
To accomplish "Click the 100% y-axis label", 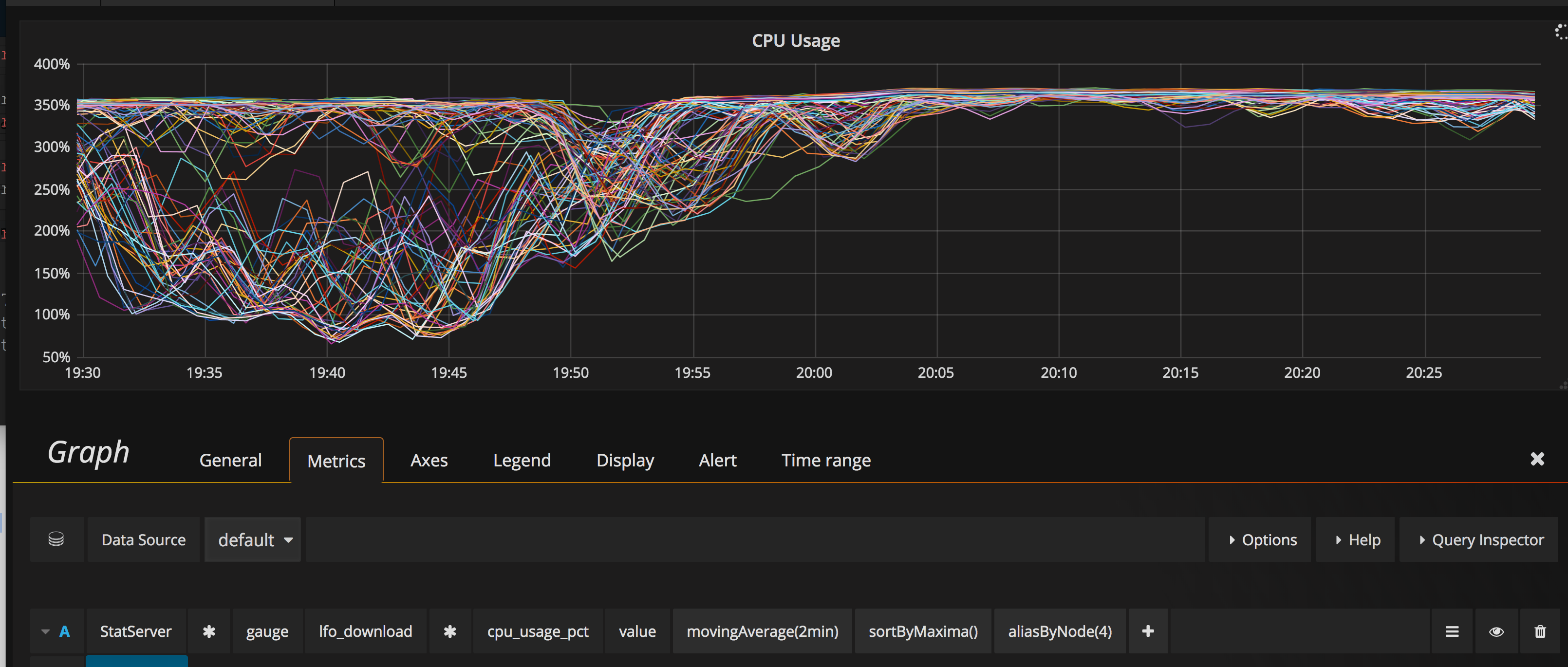I will (x=52, y=314).
